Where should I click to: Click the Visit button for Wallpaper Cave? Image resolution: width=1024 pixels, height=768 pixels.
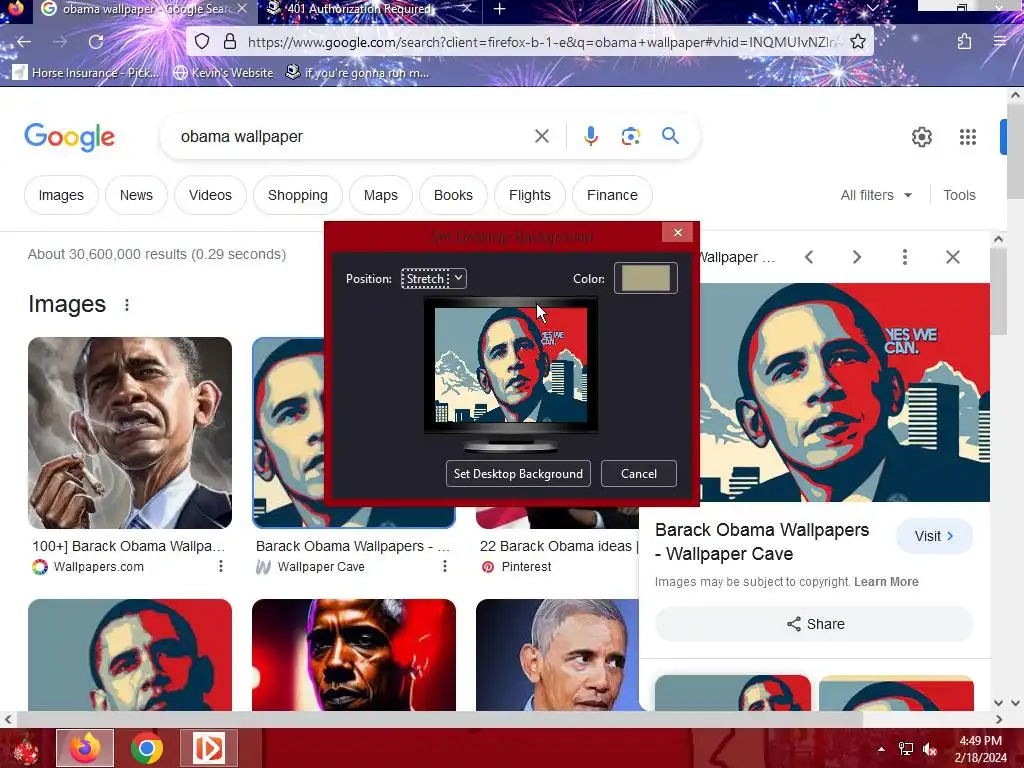935,536
